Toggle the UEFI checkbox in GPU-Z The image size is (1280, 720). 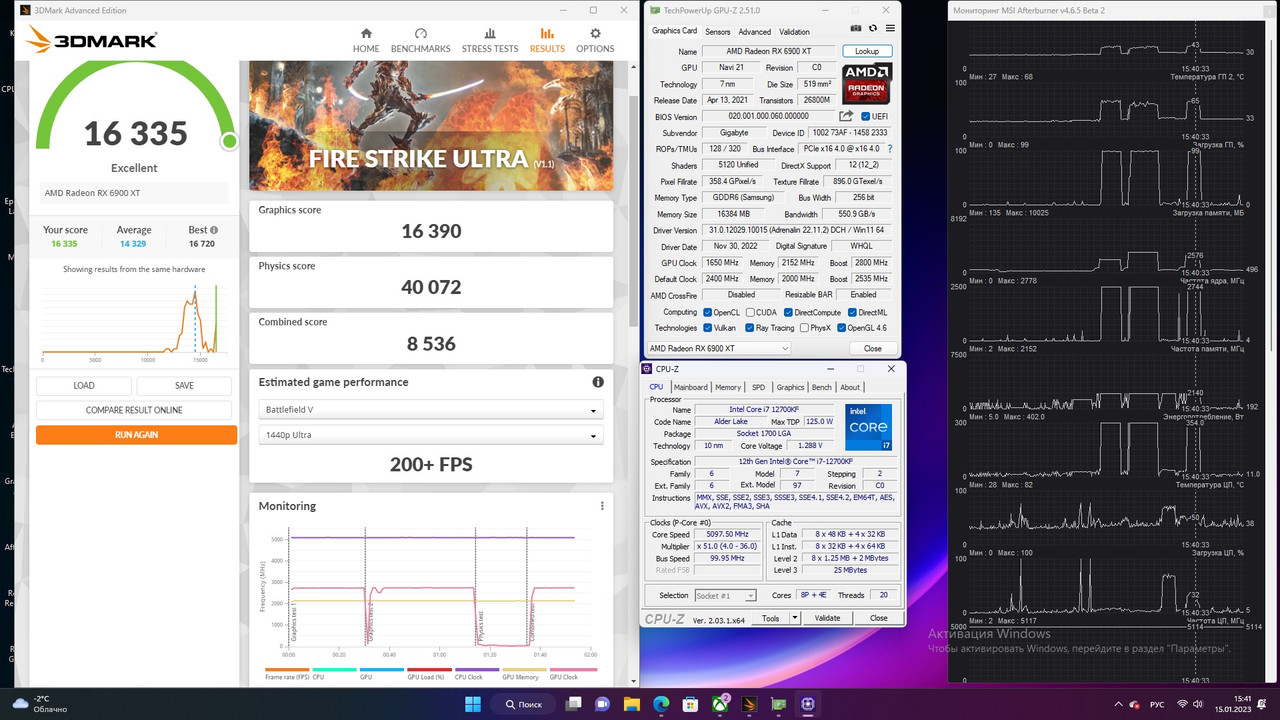(x=866, y=116)
